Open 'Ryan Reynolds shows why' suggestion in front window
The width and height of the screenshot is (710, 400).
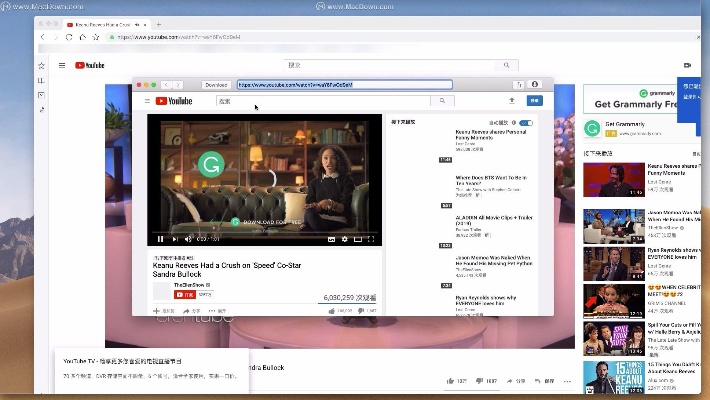(485, 300)
